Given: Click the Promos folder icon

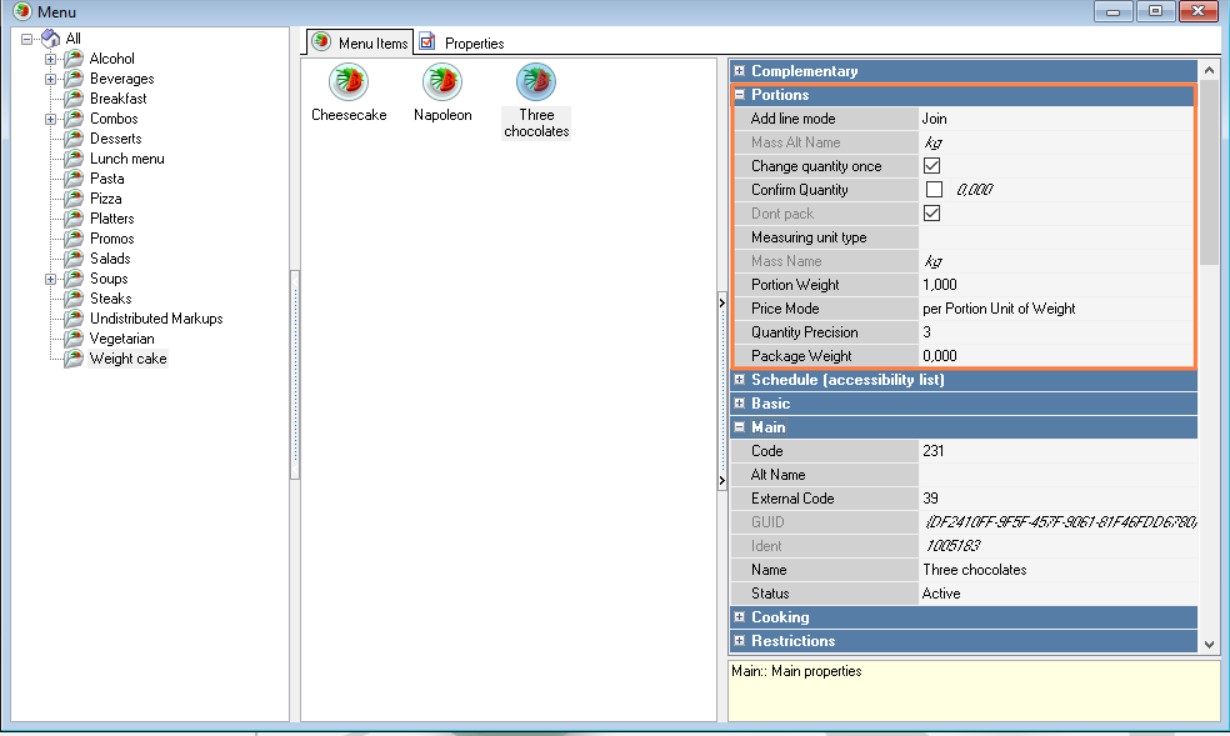Looking at the screenshot, I should (x=73, y=239).
